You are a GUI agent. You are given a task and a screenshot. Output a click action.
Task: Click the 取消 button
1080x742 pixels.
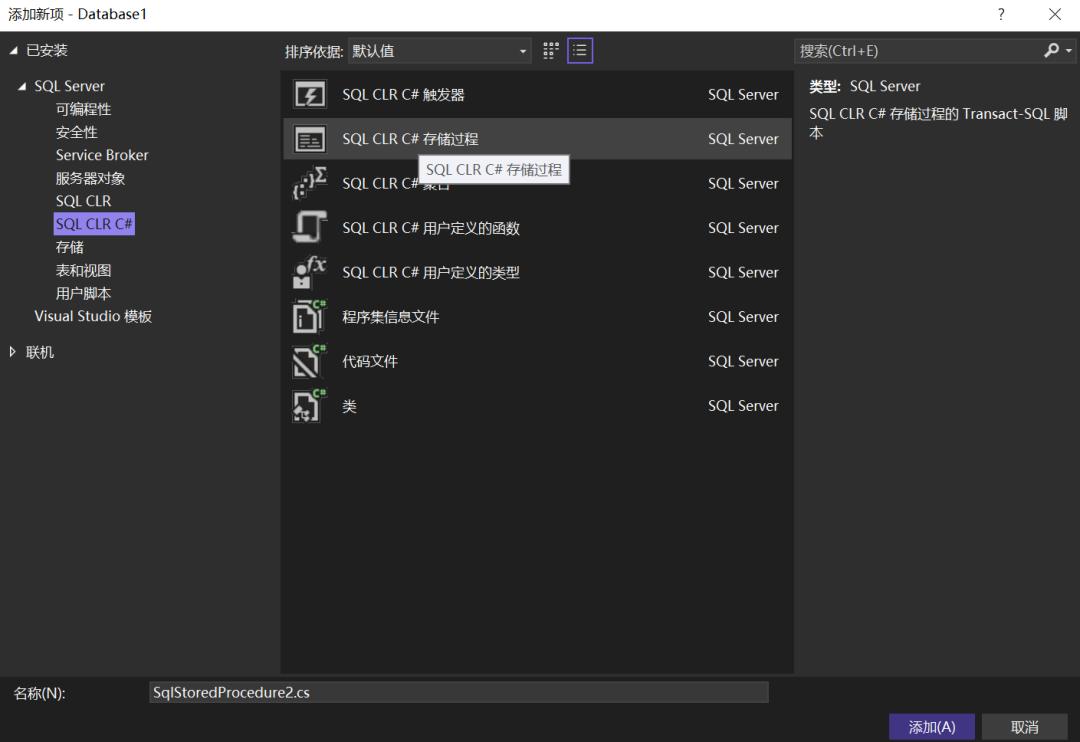click(1023, 727)
